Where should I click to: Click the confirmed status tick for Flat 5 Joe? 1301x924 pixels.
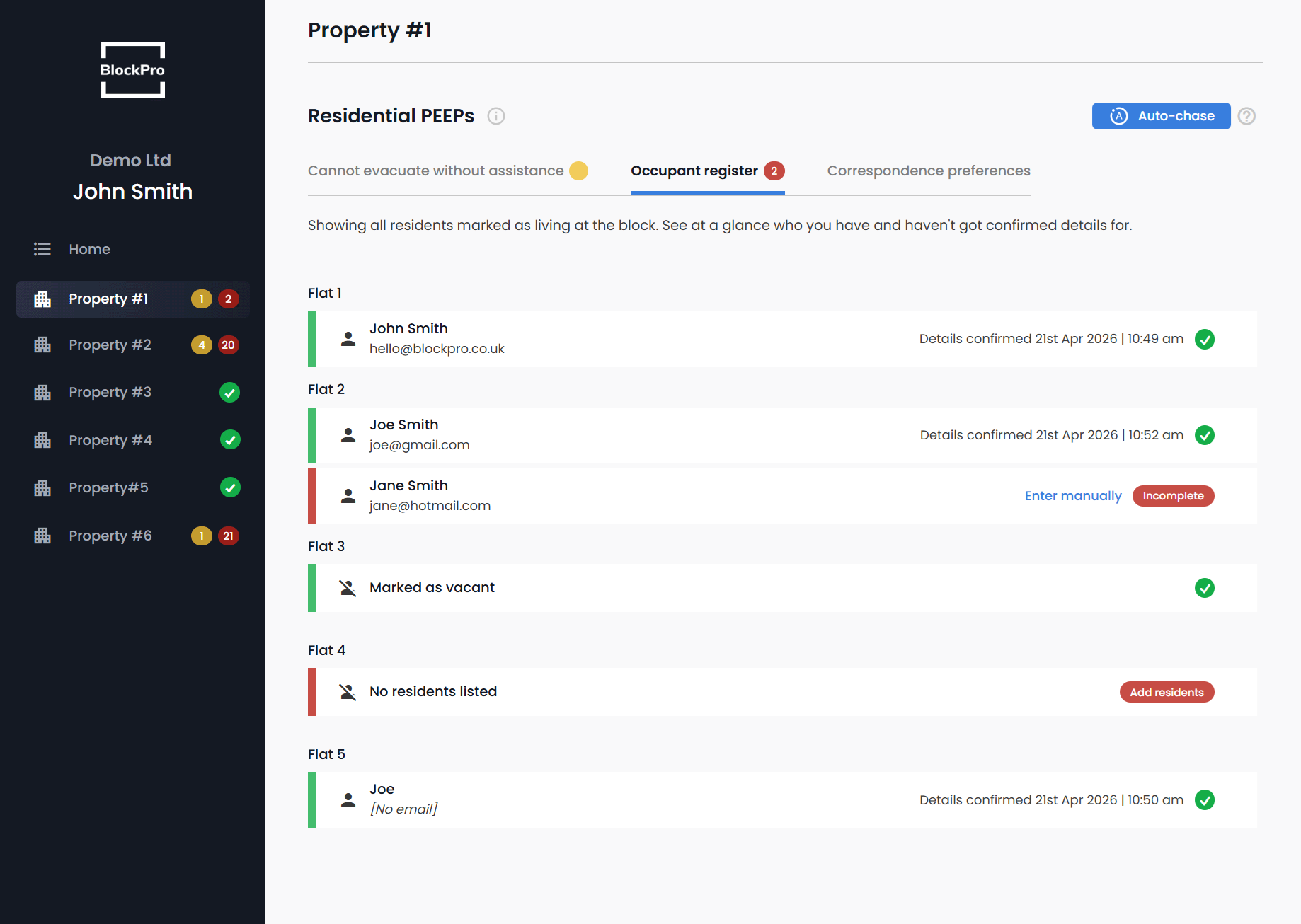1205,800
